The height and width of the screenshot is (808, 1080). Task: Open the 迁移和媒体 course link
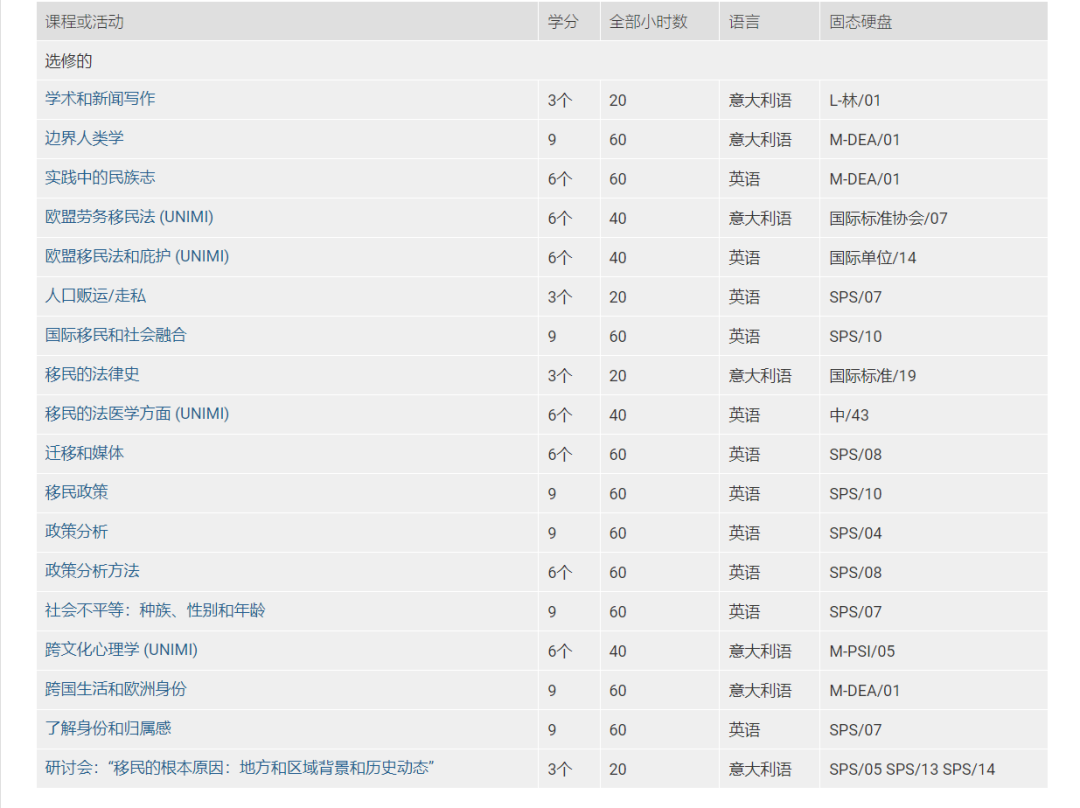click(84, 453)
